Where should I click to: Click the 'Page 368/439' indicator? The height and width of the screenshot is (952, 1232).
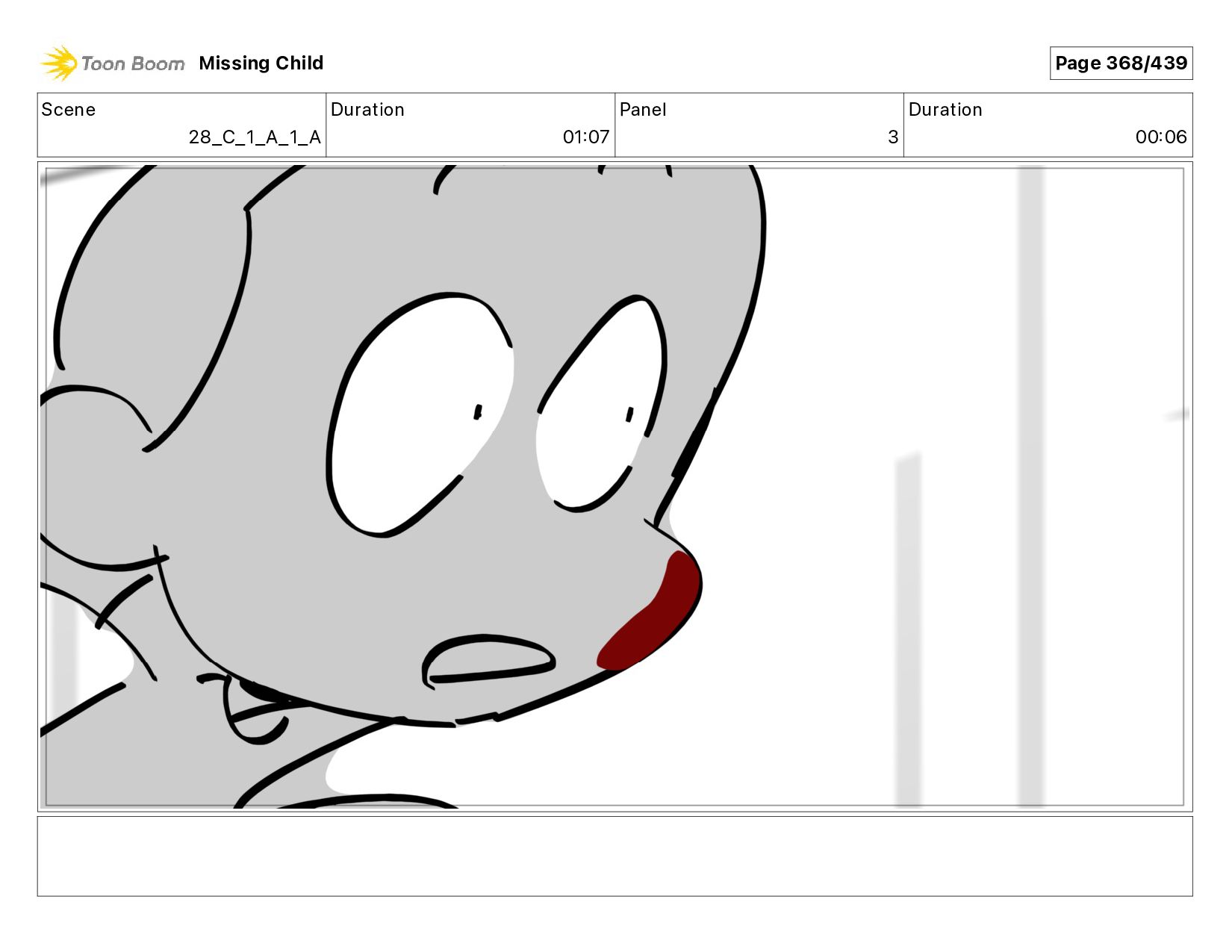tap(1121, 63)
